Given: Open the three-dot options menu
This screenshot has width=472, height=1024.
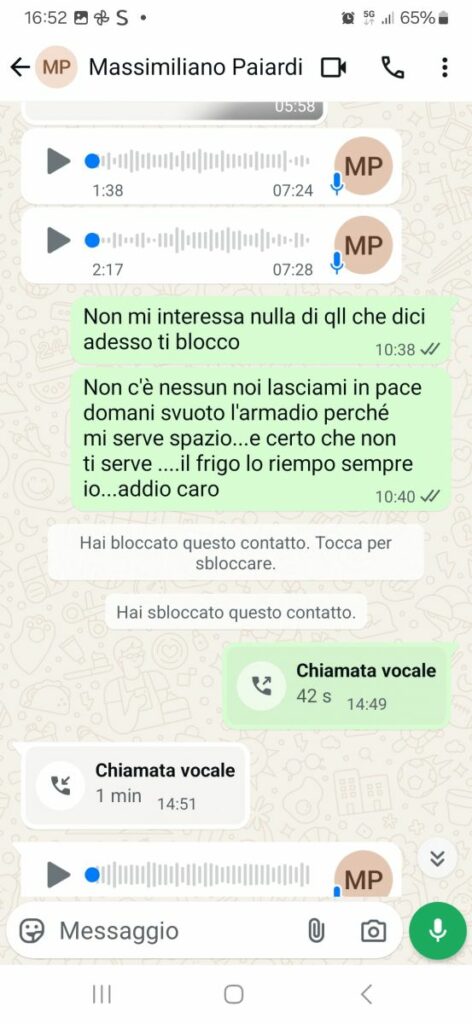Looking at the screenshot, I should 445,67.
